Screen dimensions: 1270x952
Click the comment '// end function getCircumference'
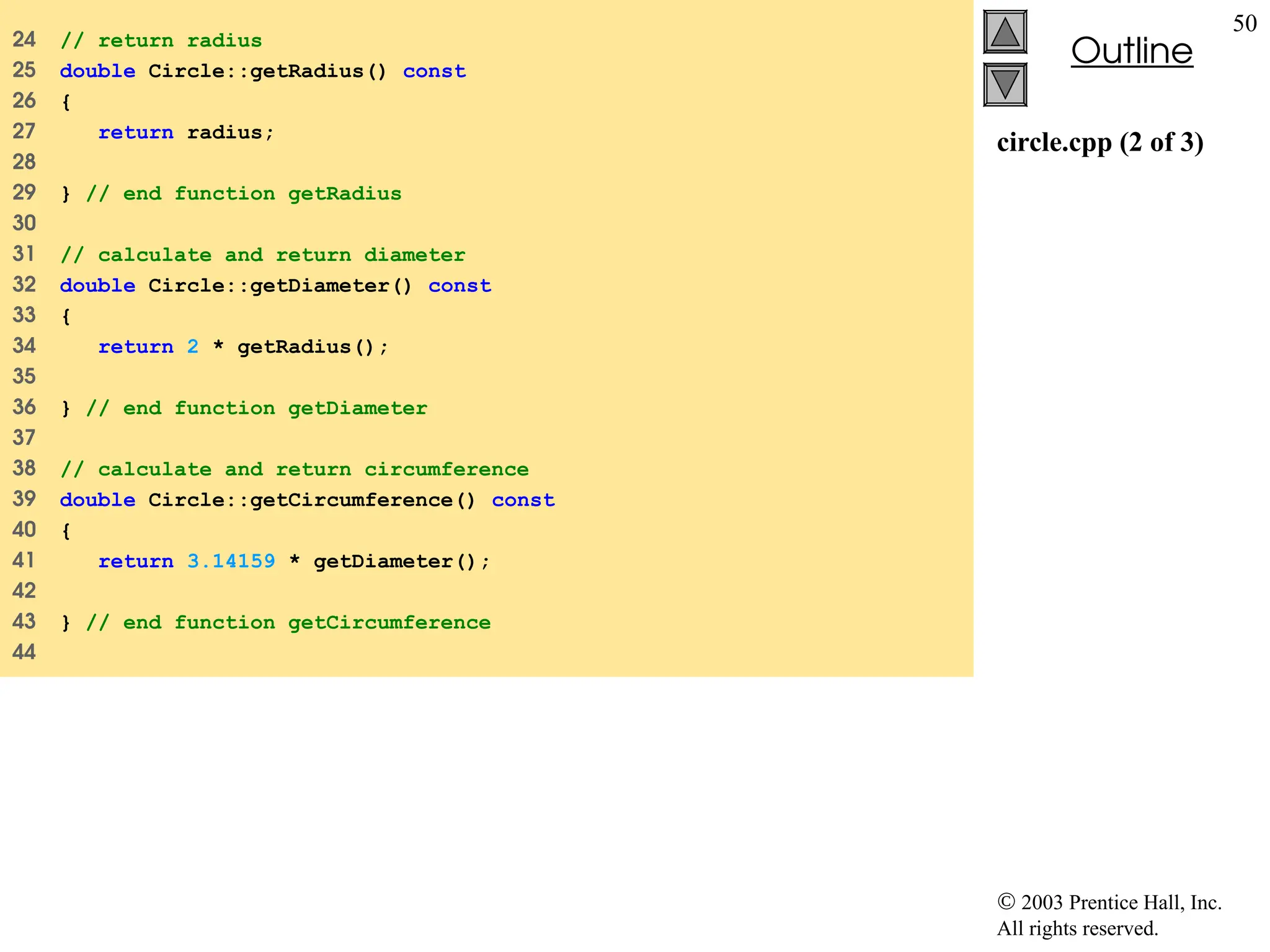pos(288,622)
